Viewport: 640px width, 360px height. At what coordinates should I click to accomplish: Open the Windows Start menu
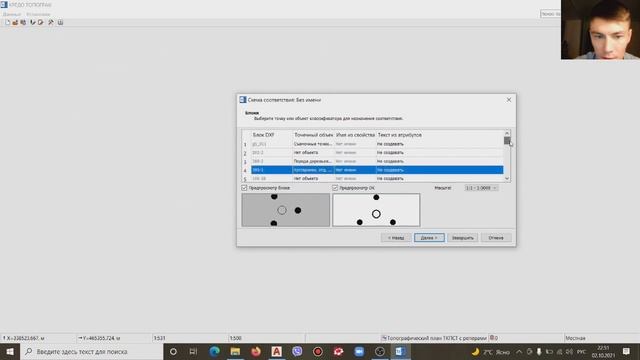[x=10, y=351]
